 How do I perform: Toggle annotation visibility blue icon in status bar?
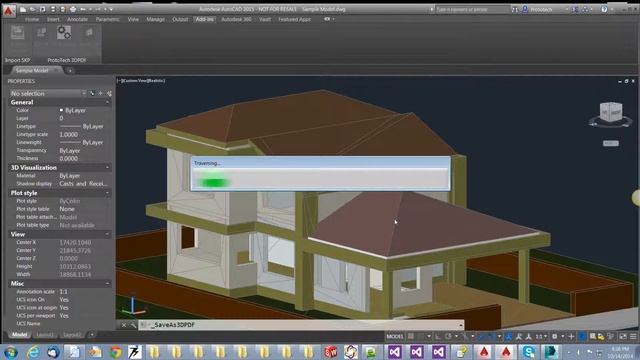[x=509, y=336]
